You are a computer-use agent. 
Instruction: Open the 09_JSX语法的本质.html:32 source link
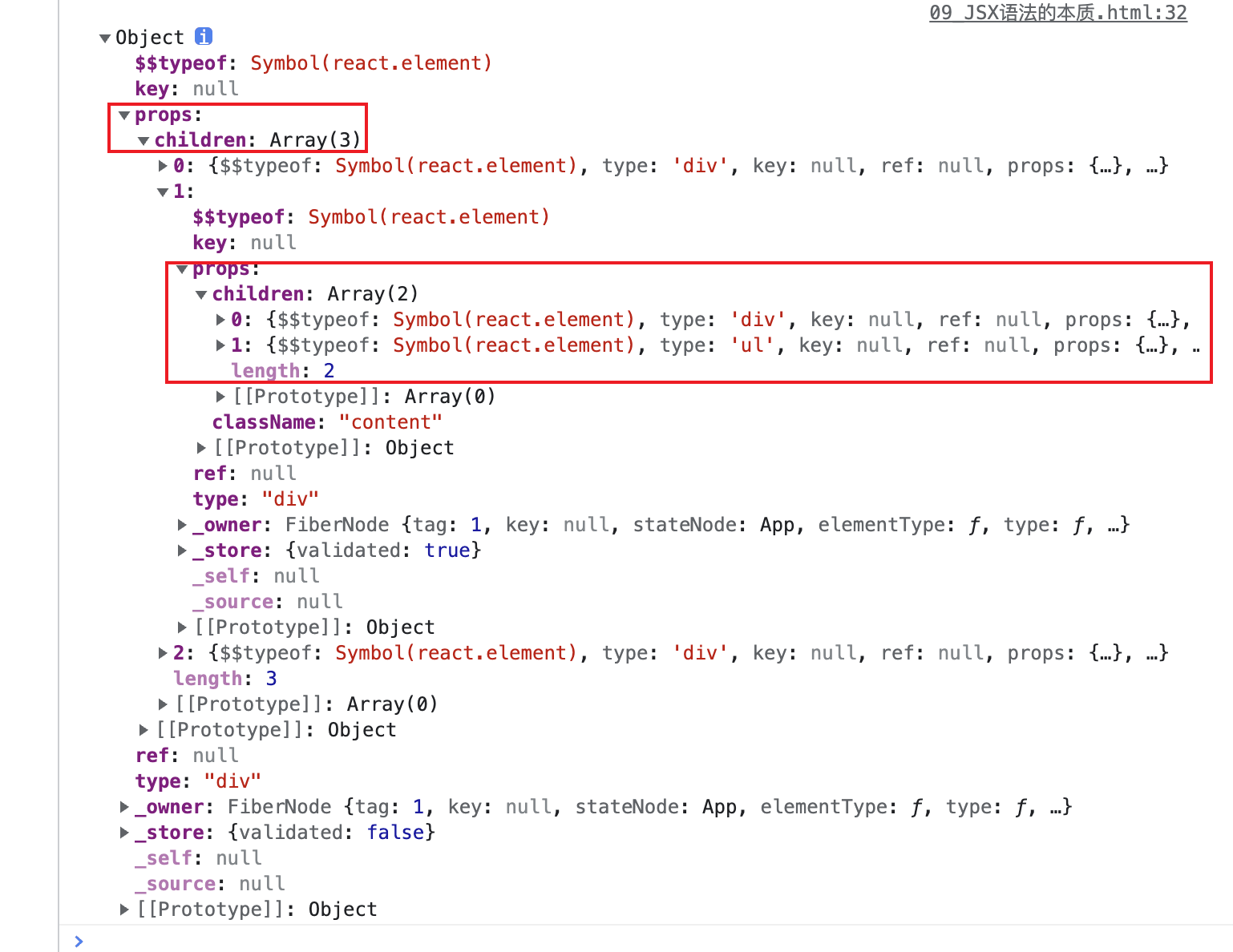pyautogui.click(x=1057, y=13)
